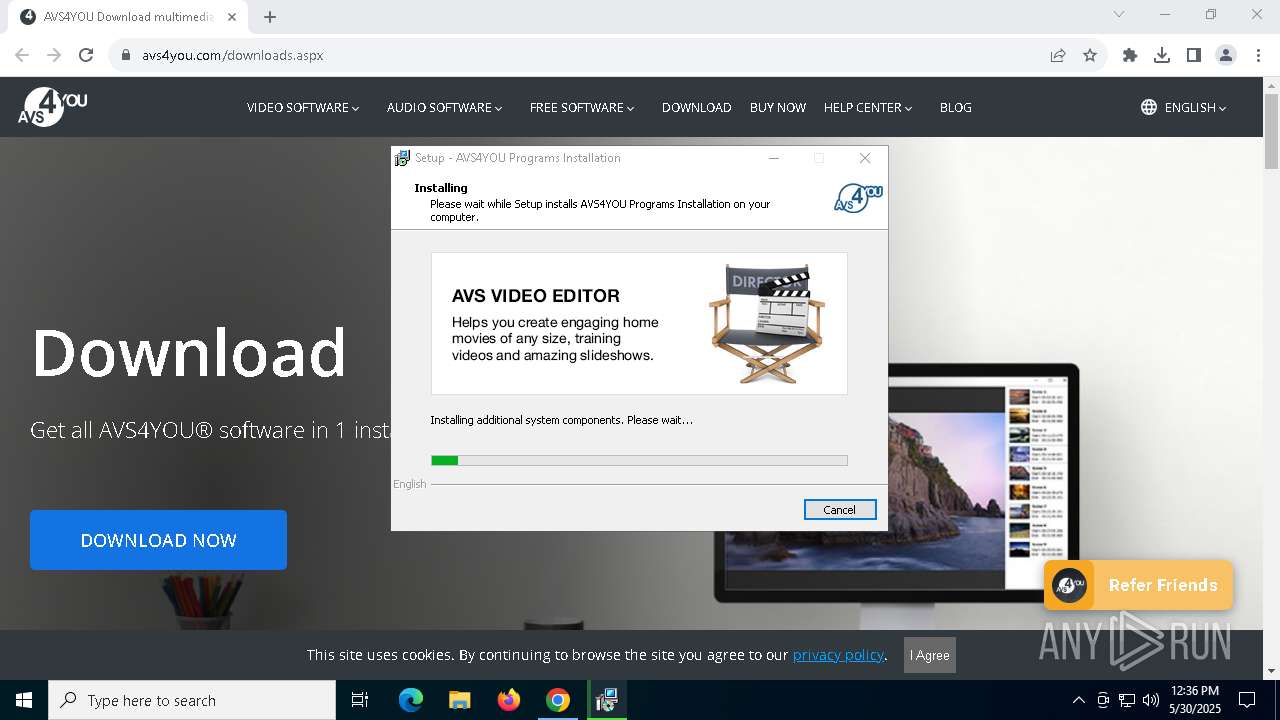The height and width of the screenshot is (720, 1280).
Task: Click the installation progress bar
Action: 639,460
